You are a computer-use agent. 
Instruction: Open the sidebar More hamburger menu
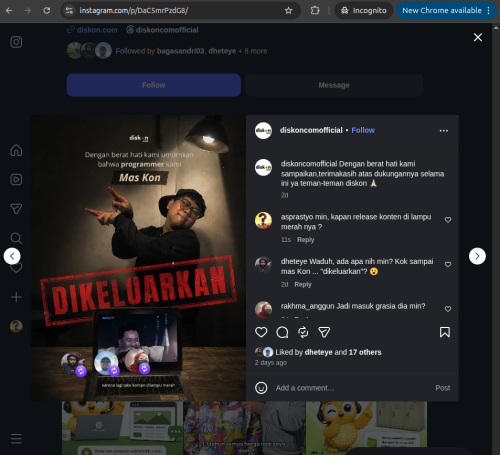click(x=16, y=439)
